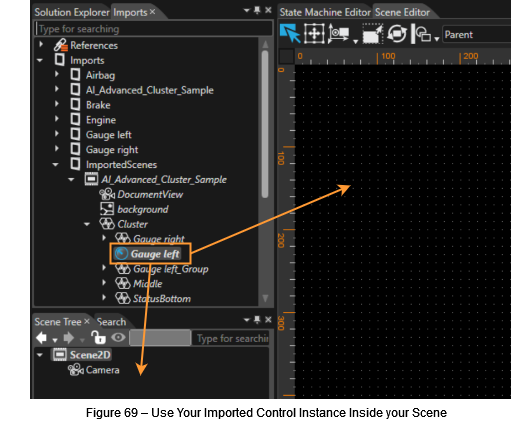Viewport: 511px width, 421px height.
Task: Toggle the eye visibility icon
Action: [118, 337]
